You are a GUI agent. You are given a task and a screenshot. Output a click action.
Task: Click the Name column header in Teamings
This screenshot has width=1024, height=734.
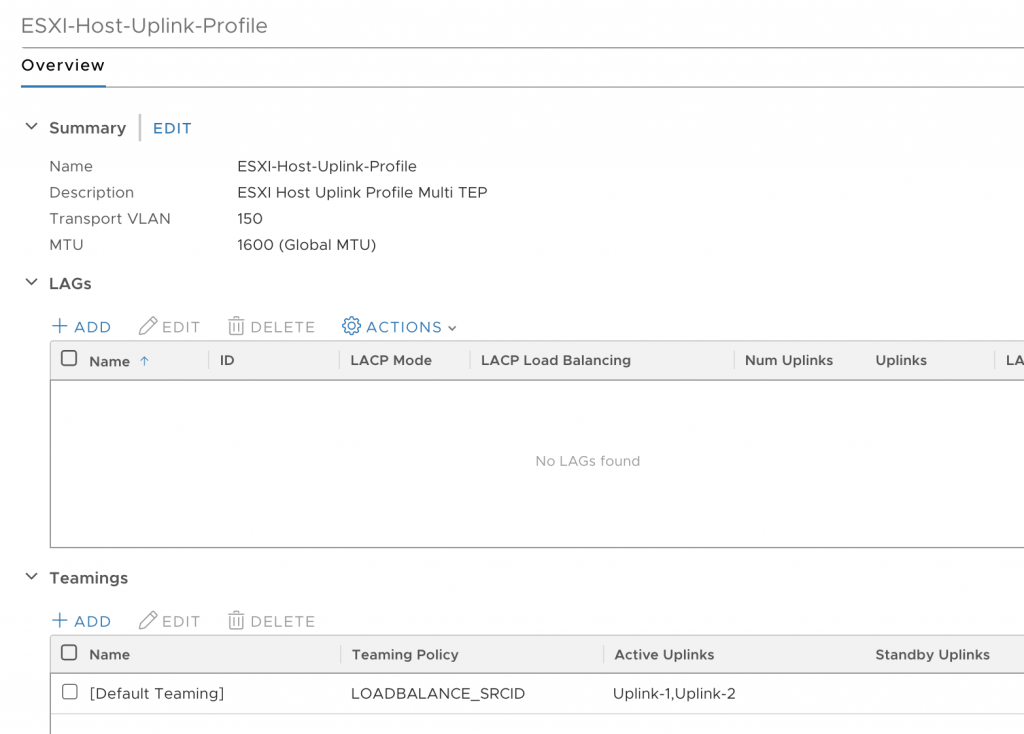pyautogui.click(x=110, y=655)
